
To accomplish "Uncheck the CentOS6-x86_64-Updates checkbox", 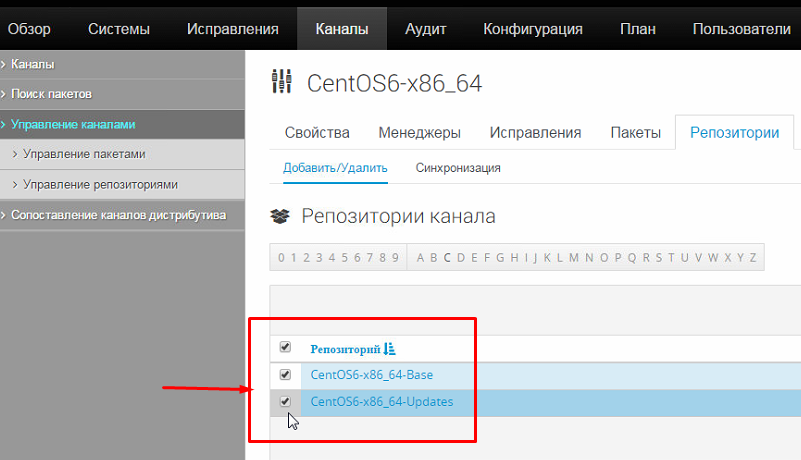I will (285, 401).
